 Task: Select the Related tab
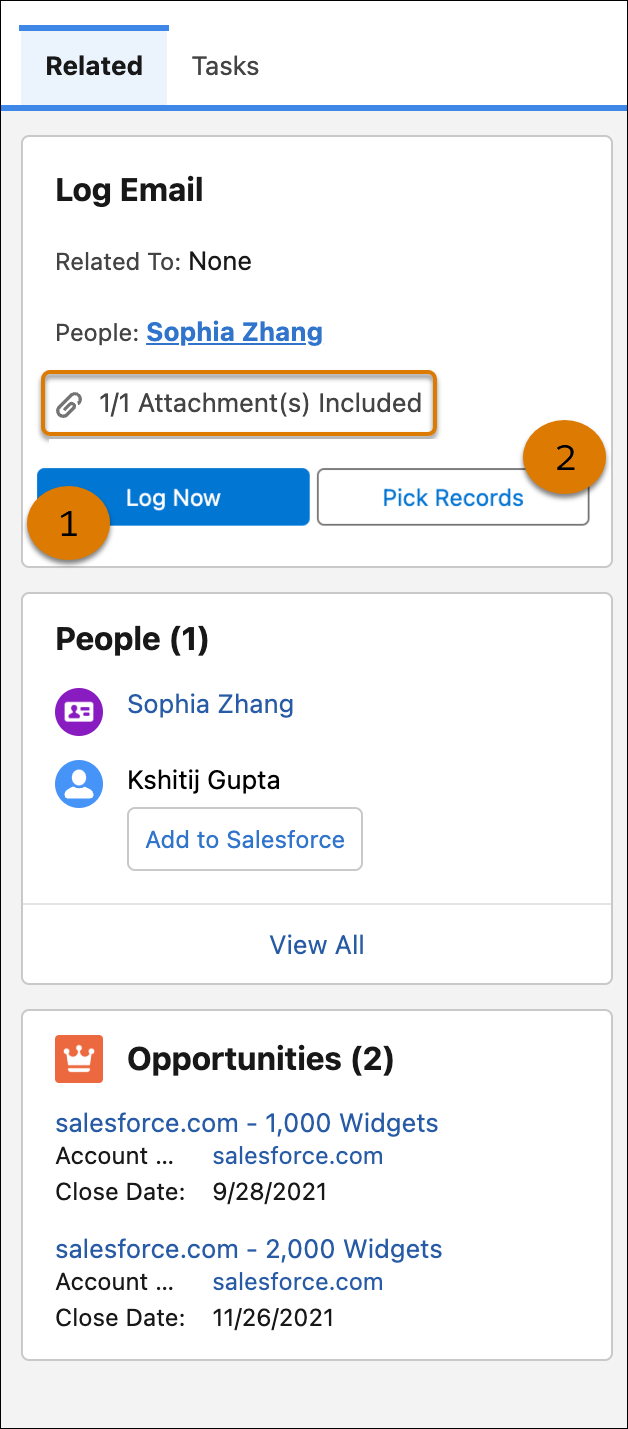point(94,67)
